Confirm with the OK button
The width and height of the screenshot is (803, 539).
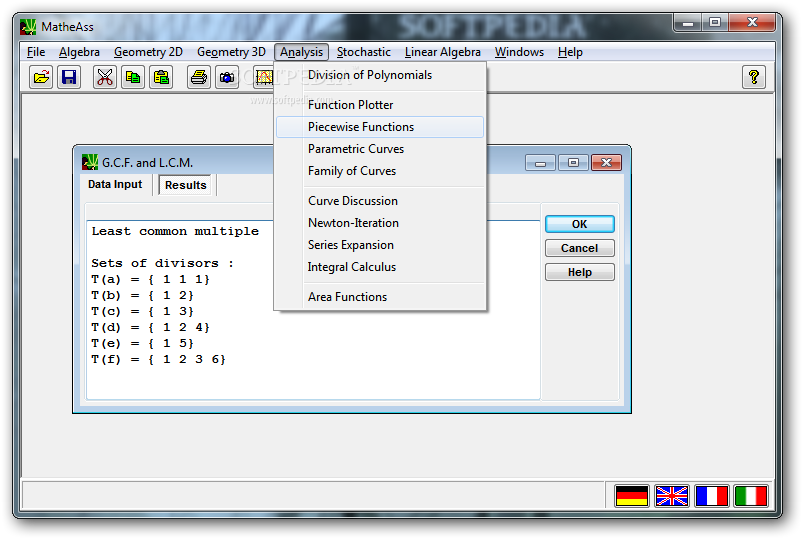click(579, 224)
